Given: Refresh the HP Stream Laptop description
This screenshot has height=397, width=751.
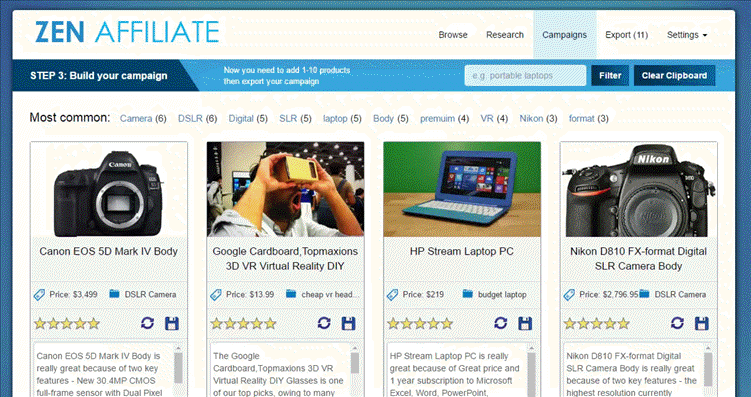Looking at the screenshot, I should [501, 323].
